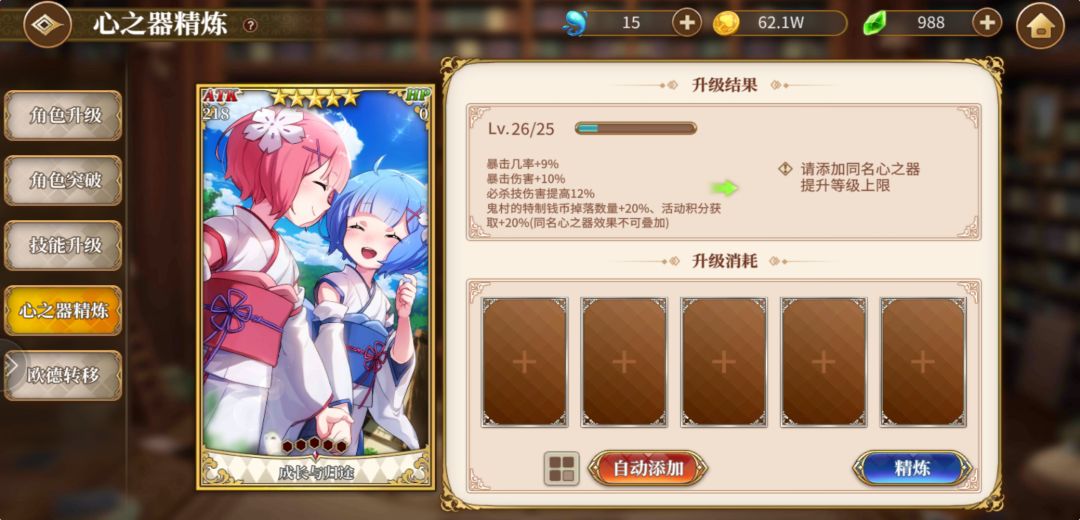This screenshot has height=520, width=1080.
Task: Add more blue fish currency
Action: 687,23
